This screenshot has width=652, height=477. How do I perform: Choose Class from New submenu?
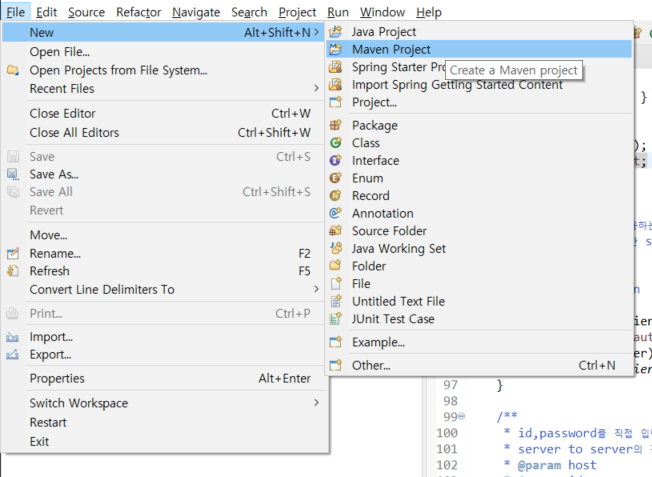pyautogui.click(x=479, y=143)
